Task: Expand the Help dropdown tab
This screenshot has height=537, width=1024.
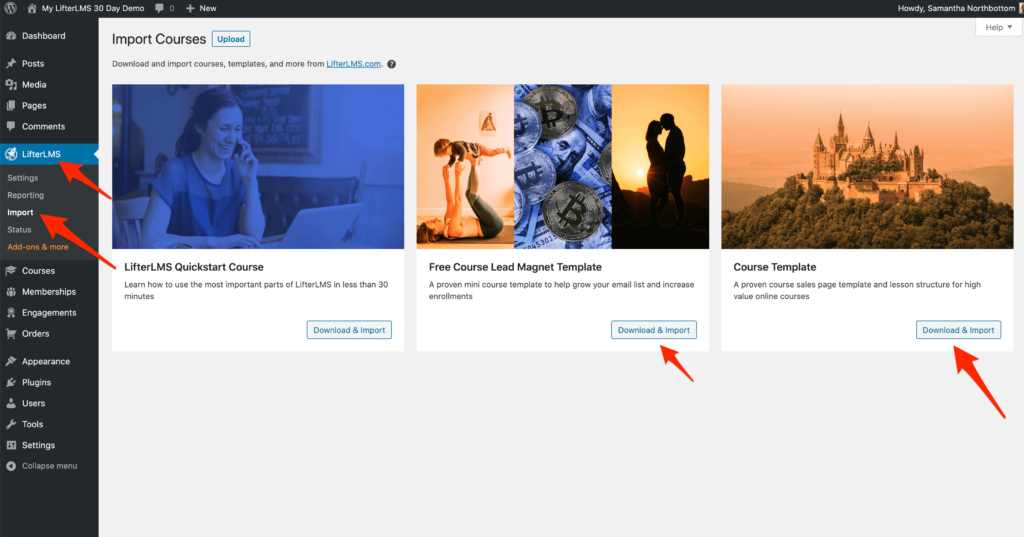Action: tap(999, 27)
